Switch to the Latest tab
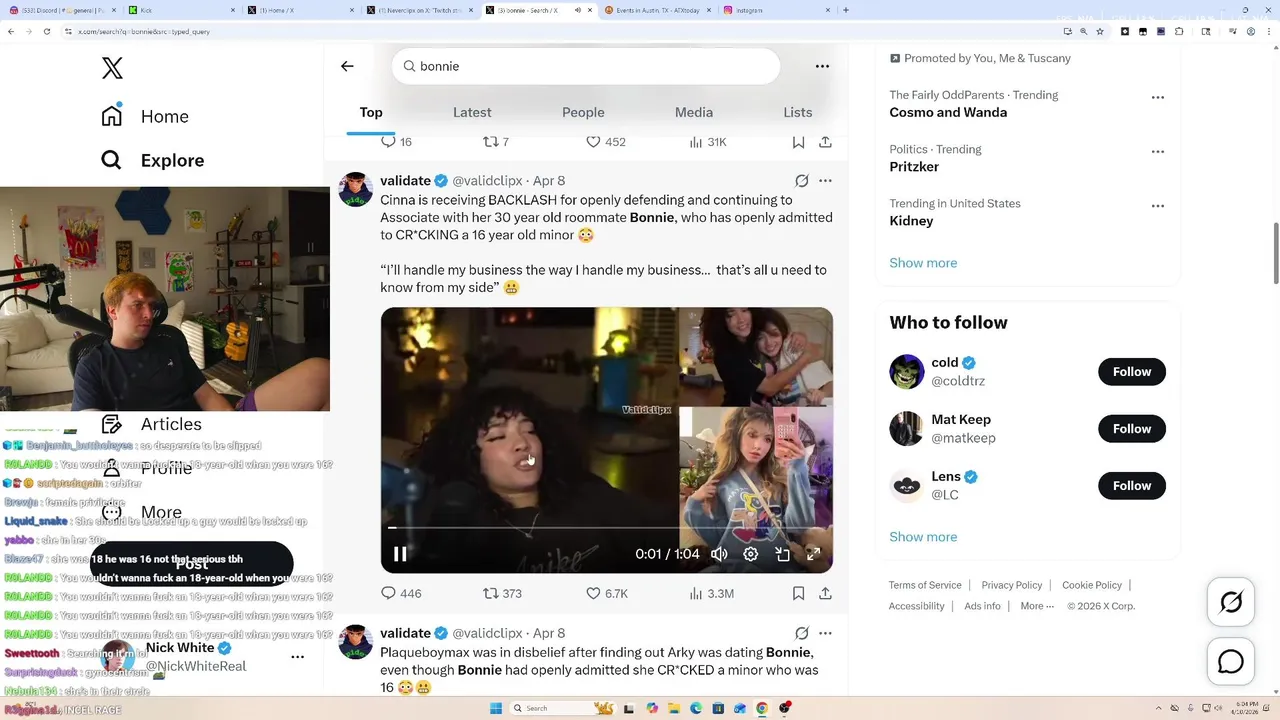The height and width of the screenshot is (720, 1280). pos(472,112)
